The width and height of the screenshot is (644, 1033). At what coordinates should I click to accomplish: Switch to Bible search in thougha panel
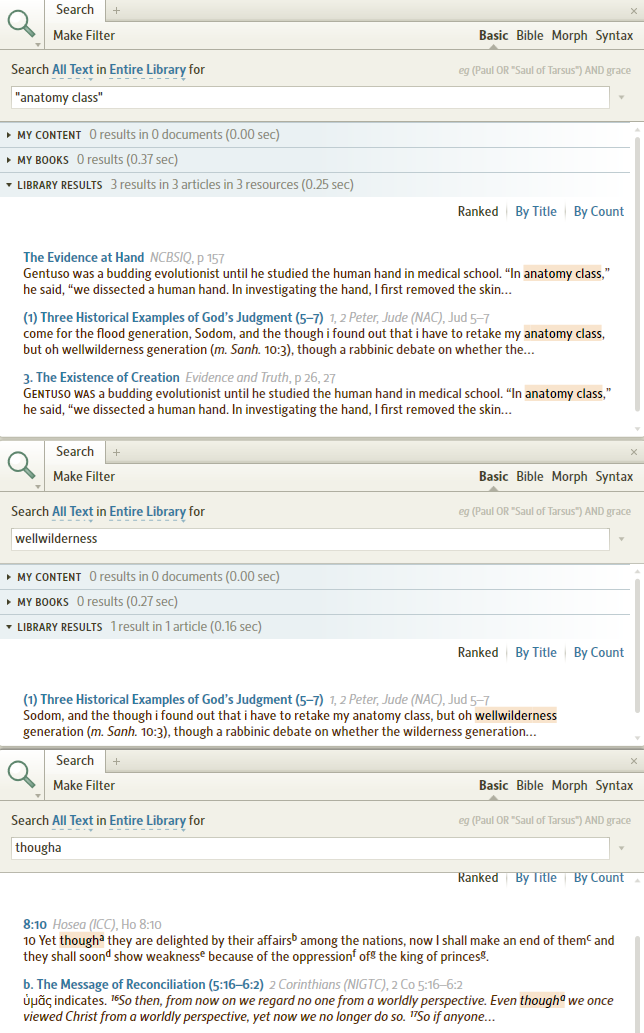pyautogui.click(x=529, y=785)
